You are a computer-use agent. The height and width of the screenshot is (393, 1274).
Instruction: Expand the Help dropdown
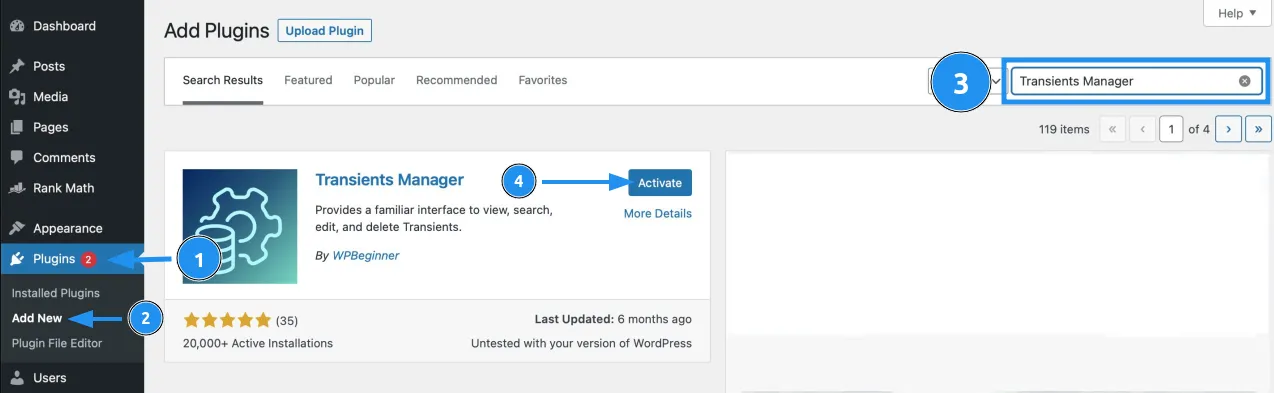tap(1237, 13)
